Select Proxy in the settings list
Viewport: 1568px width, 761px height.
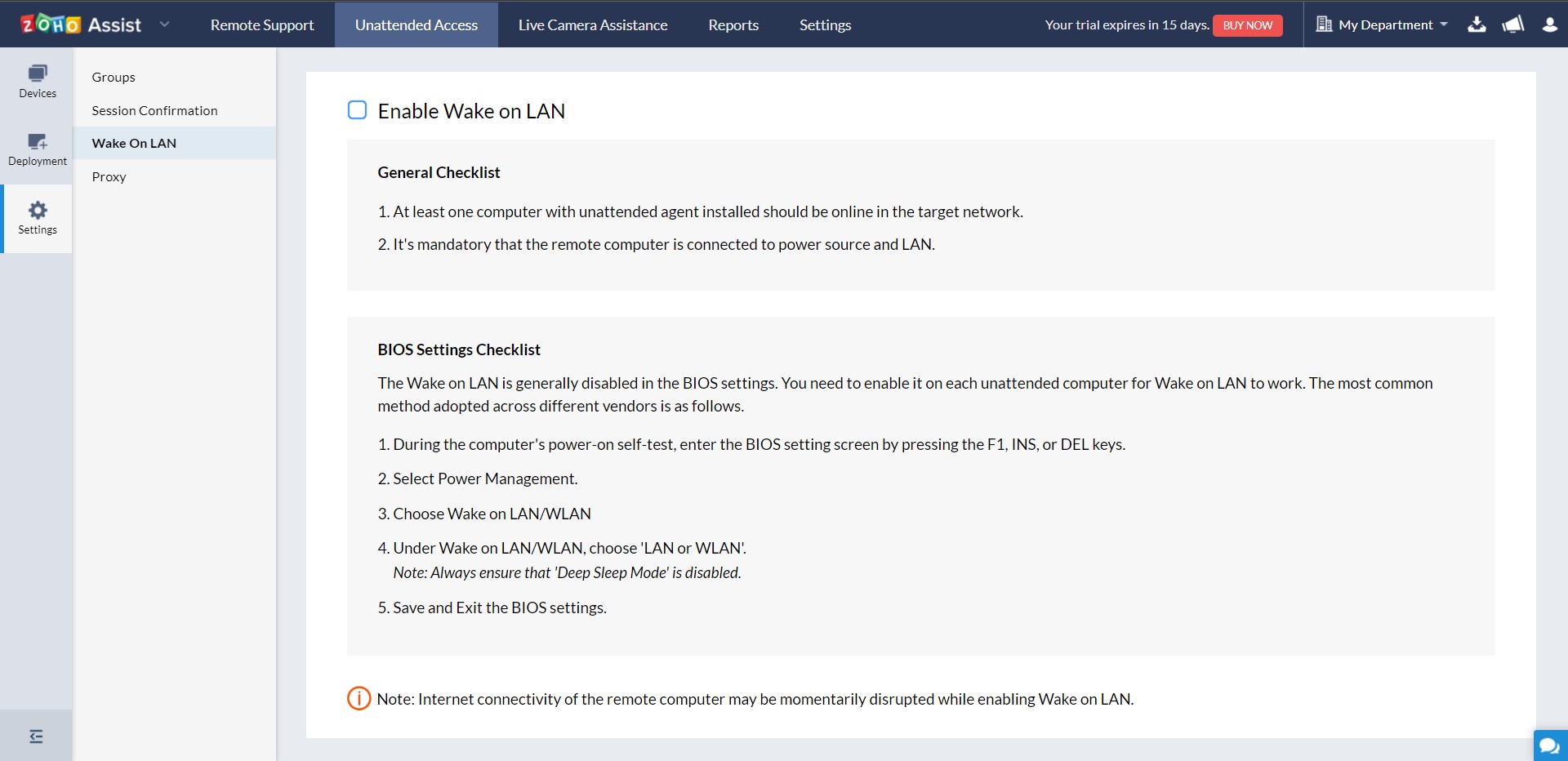[x=109, y=176]
